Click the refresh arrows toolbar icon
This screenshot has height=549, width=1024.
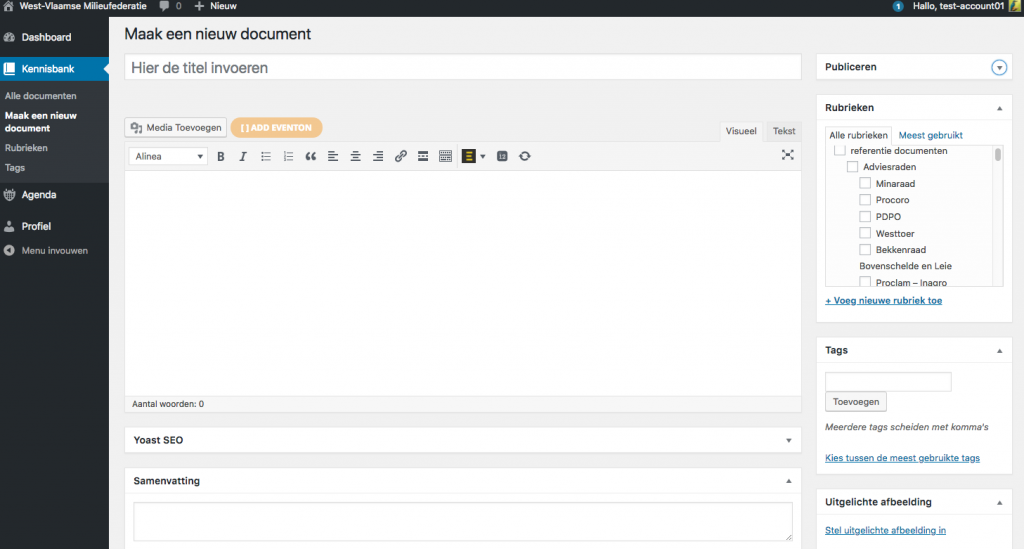coord(524,157)
